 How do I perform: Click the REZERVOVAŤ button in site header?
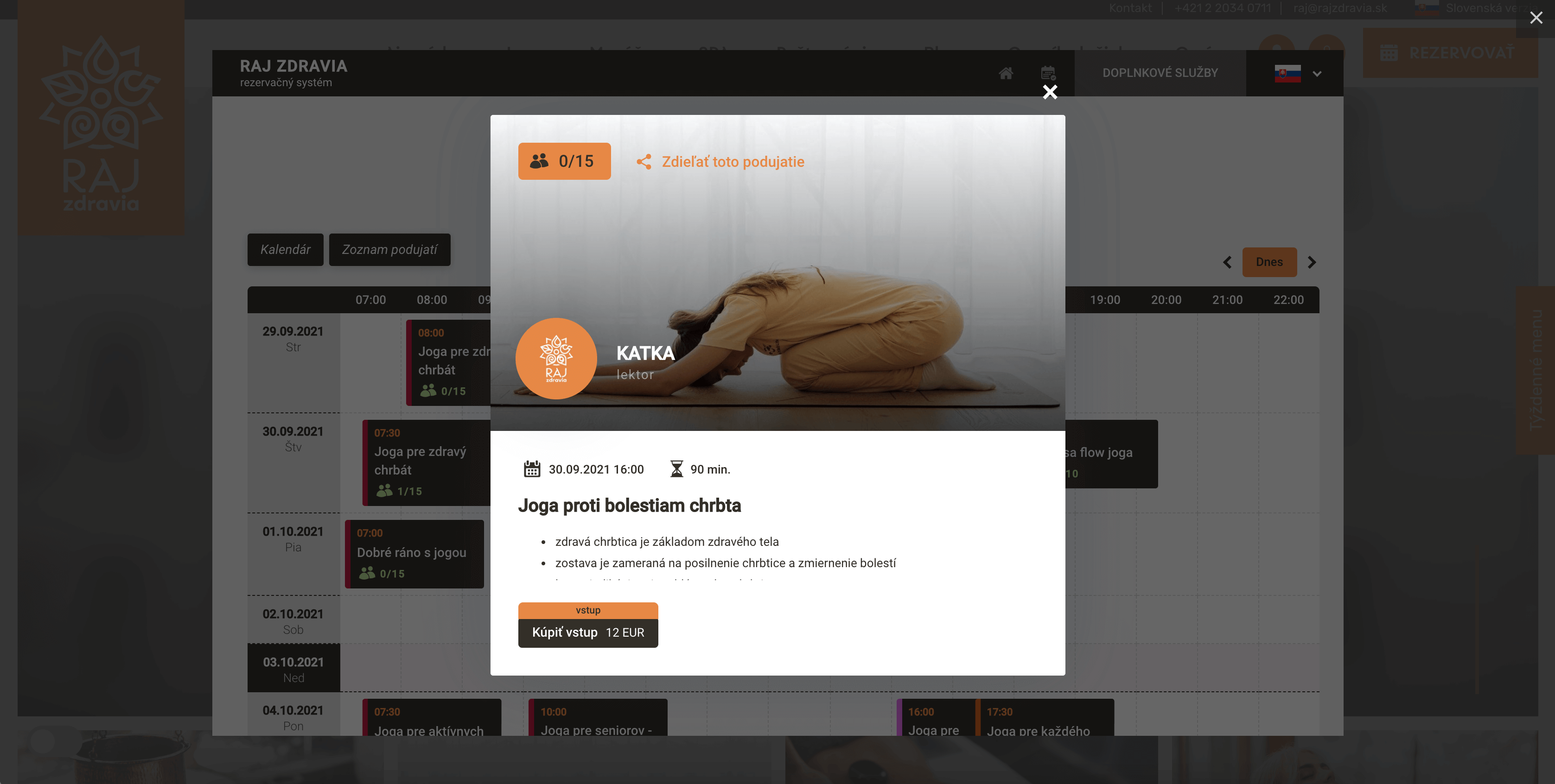pyautogui.click(x=1450, y=53)
